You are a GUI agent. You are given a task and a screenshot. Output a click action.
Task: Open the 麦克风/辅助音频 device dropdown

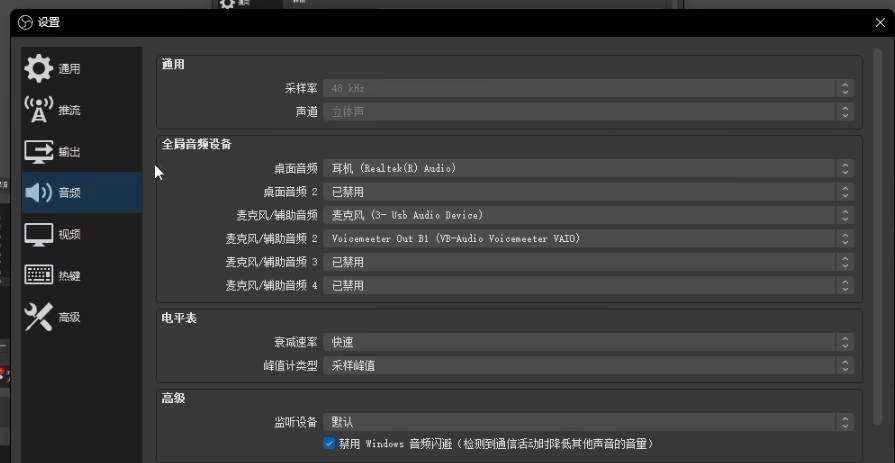(588, 215)
